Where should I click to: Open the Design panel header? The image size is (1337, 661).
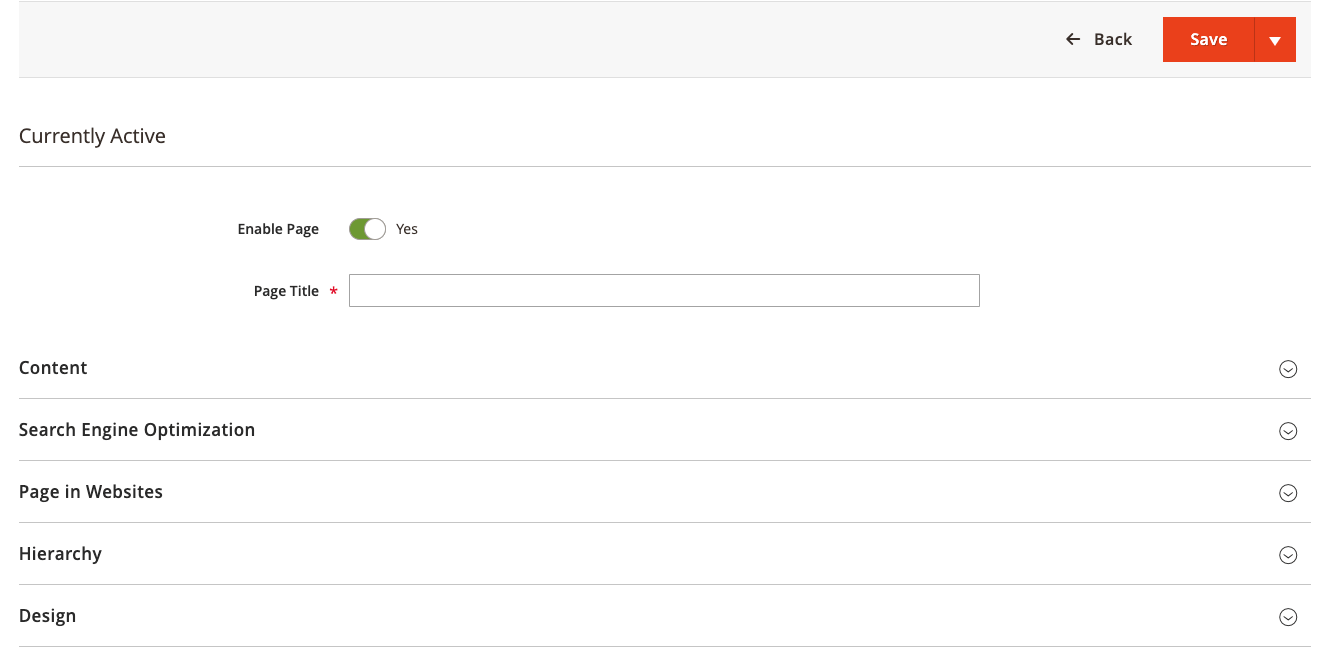(x=47, y=616)
